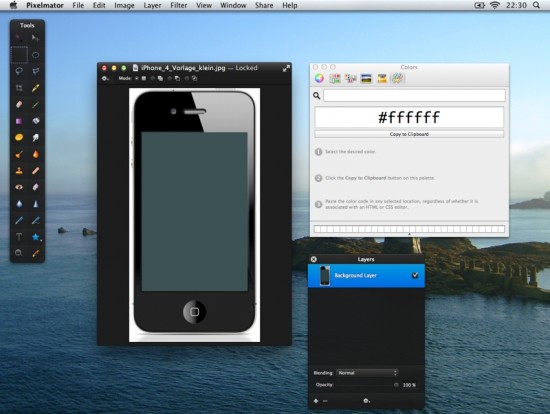The width and height of the screenshot is (550, 414).
Task: Open color palettes tab in Colors window
Action: [350, 78]
